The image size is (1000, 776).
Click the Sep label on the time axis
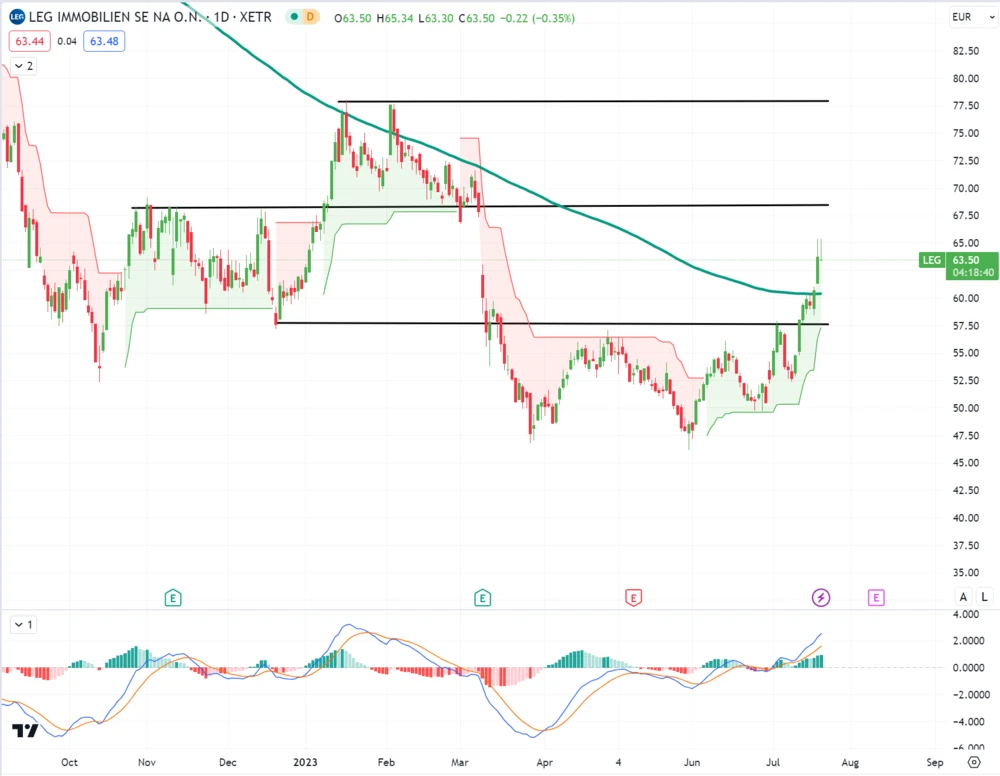coord(934,763)
